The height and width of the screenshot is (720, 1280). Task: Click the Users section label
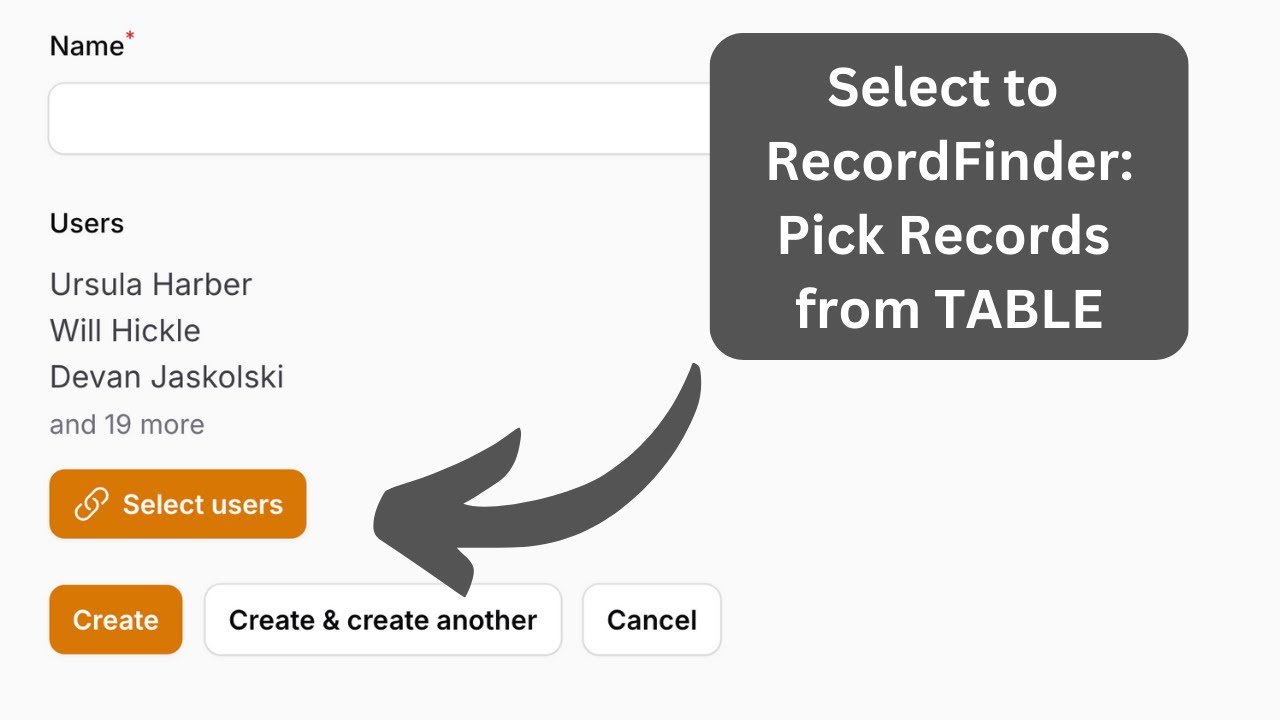(87, 223)
